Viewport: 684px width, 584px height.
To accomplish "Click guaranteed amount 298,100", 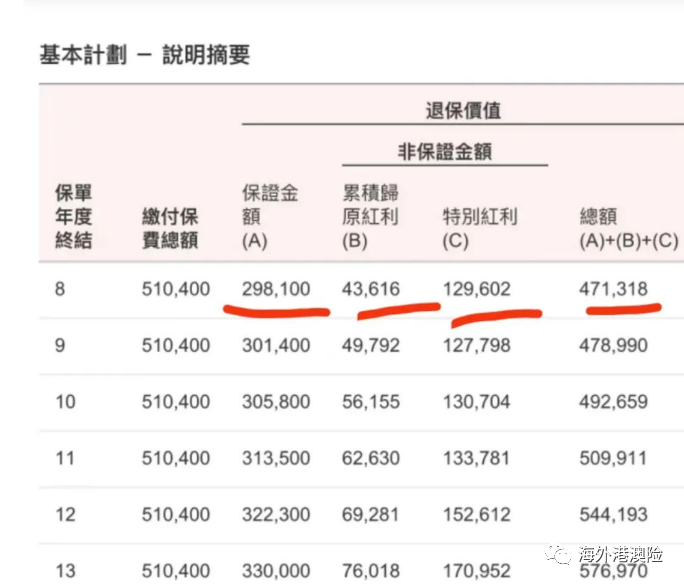I will pyautogui.click(x=276, y=289).
